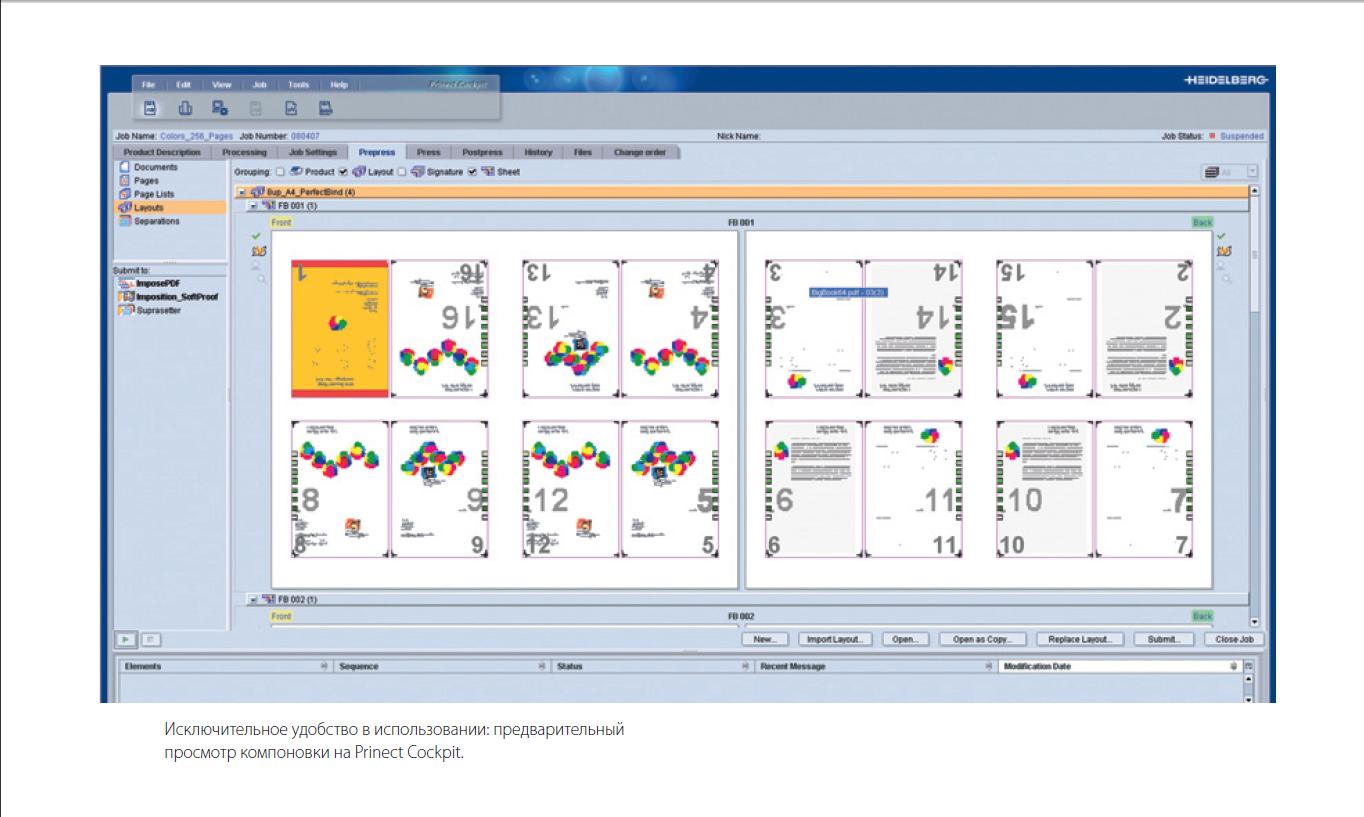Click the play icon at bottom left

pyautogui.click(x=127, y=639)
